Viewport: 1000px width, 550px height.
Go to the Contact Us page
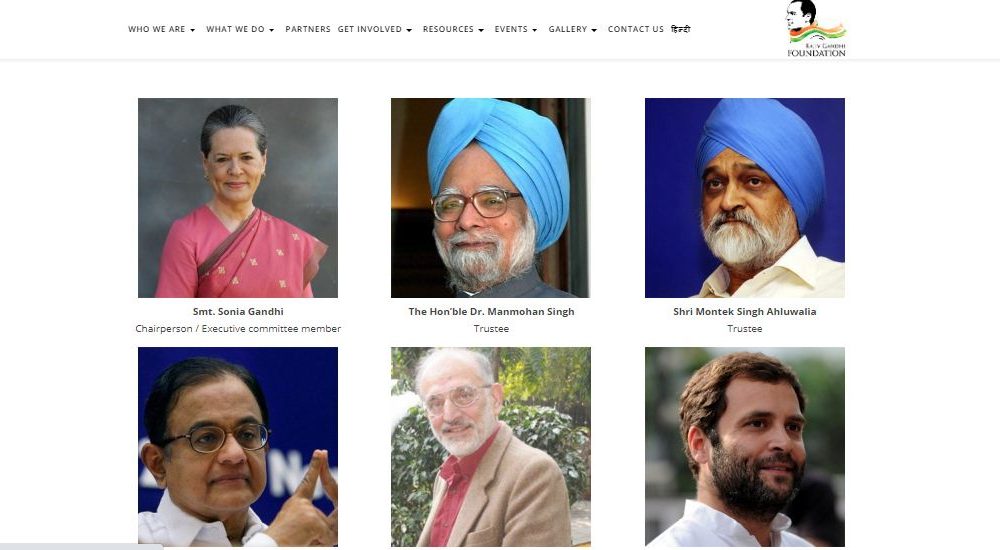coord(636,29)
